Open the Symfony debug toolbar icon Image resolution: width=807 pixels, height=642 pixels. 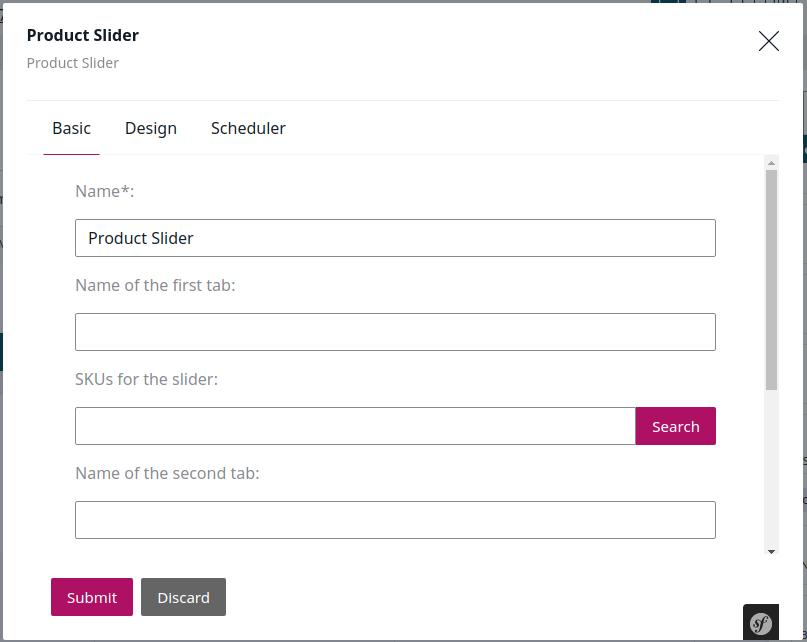point(761,623)
